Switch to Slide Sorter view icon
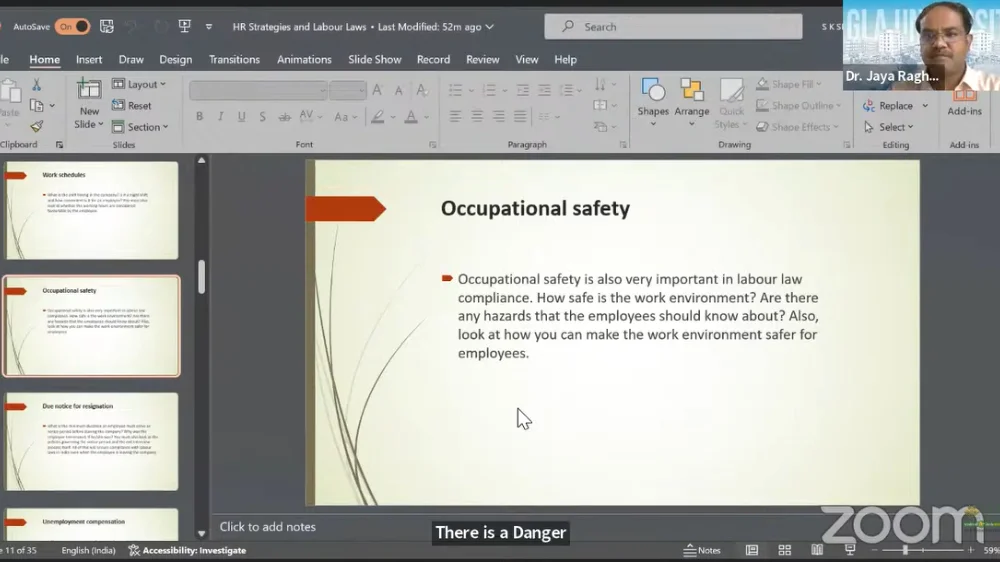The image size is (1000, 562). pyautogui.click(x=785, y=550)
